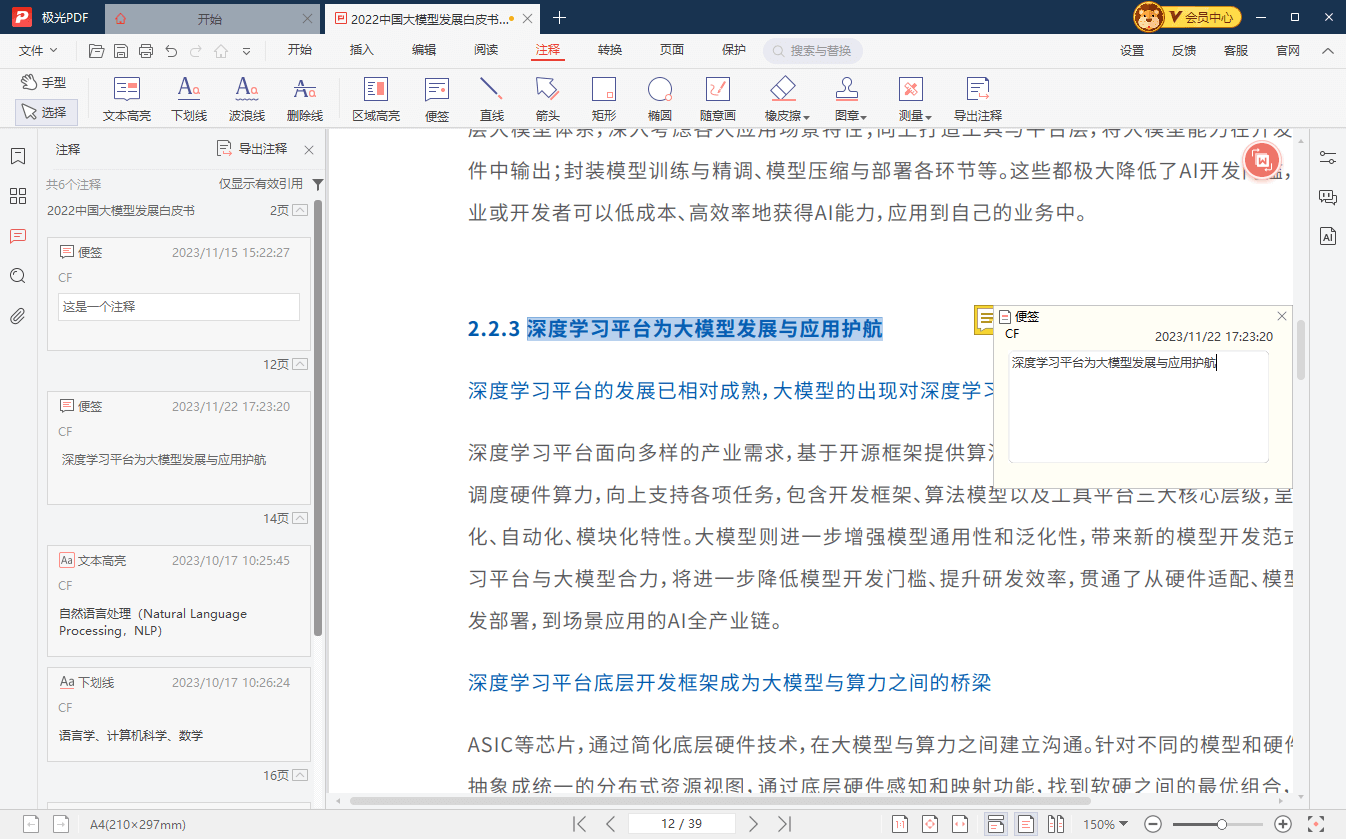Open the 150% zoom level dropdown
The image size is (1346, 839).
pos(1105,824)
